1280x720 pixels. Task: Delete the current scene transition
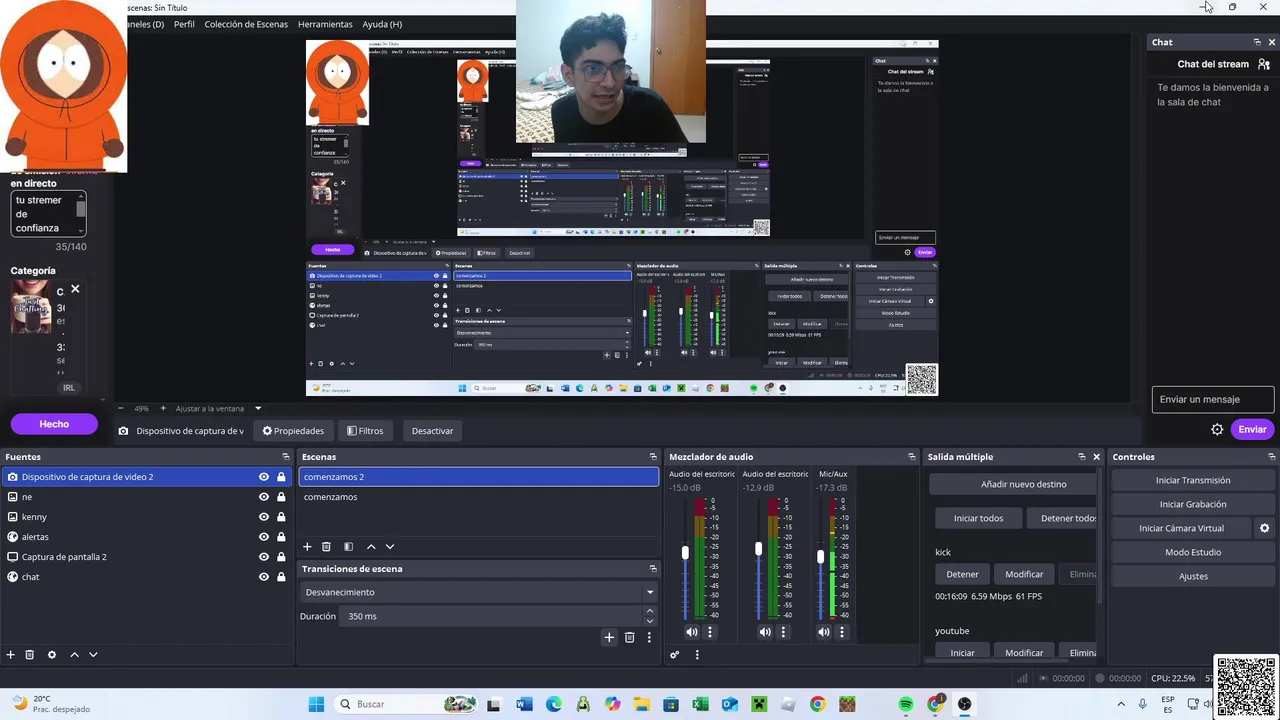point(629,637)
